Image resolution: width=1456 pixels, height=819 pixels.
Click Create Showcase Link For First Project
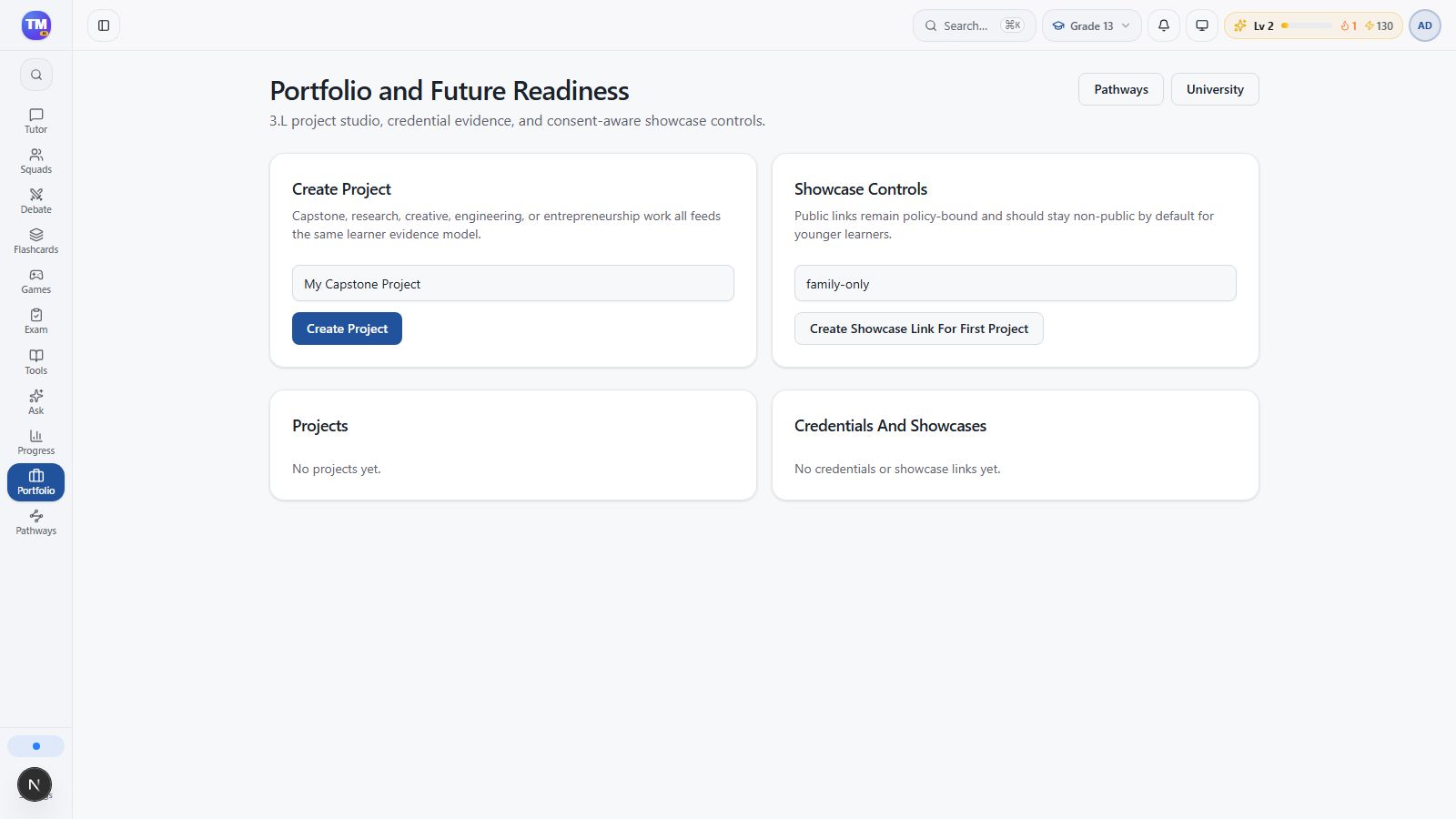tap(919, 329)
